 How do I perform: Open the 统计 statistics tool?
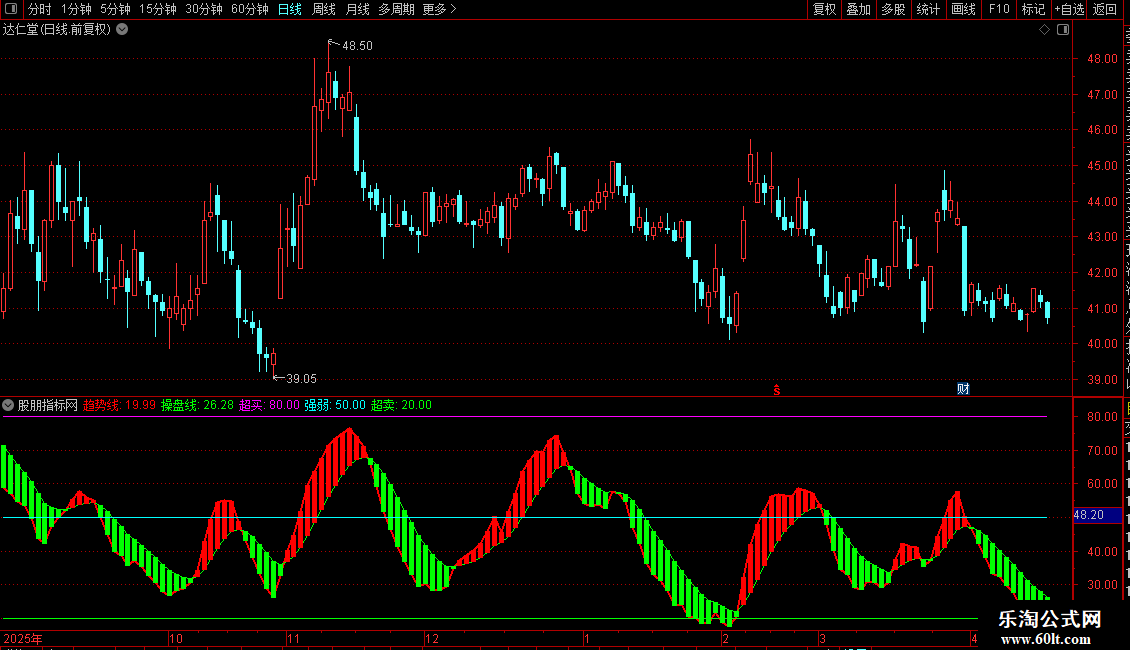coord(927,9)
